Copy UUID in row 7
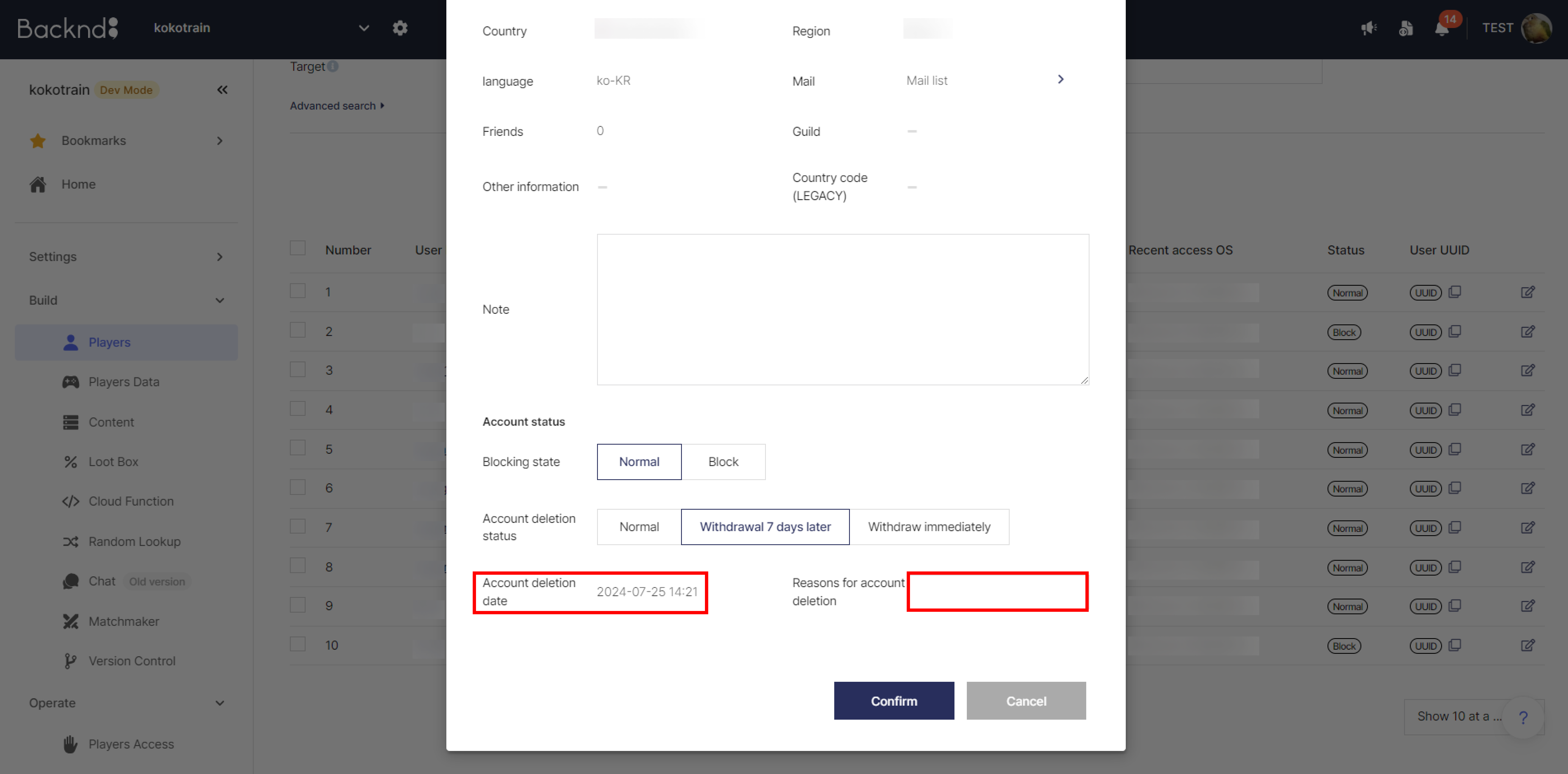This screenshot has height=774, width=1568. 1455,528
